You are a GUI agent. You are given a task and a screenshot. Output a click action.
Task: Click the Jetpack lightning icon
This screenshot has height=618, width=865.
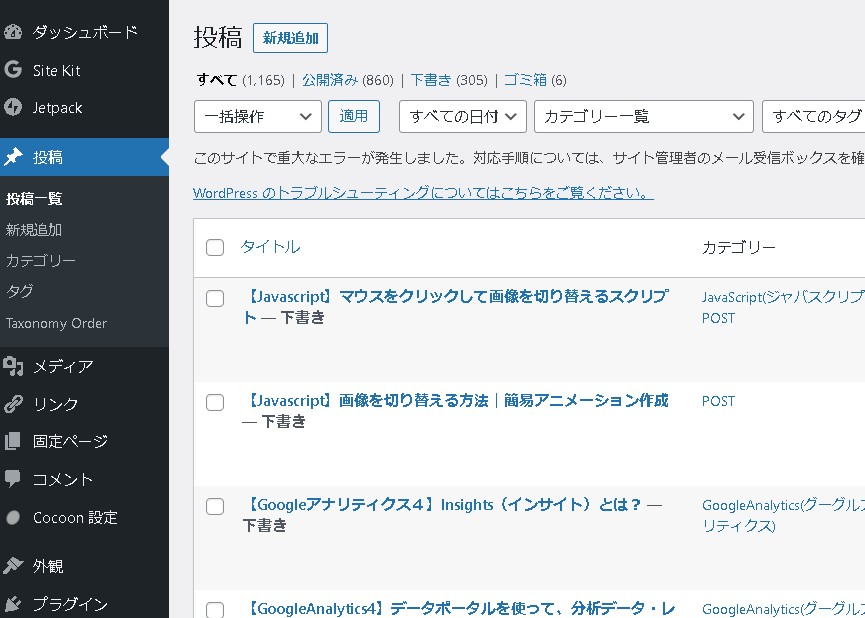(13, 107)
